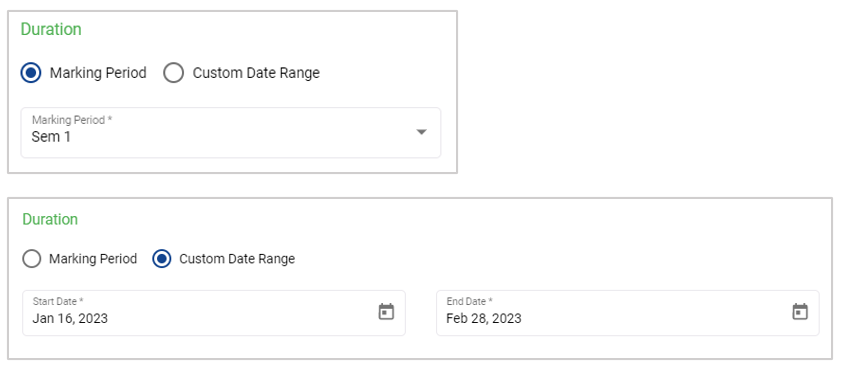Choose the unselected Custom Date Range radio button
Image resolution: width=843 pixels, height=368 pixels.
[173, 73]
